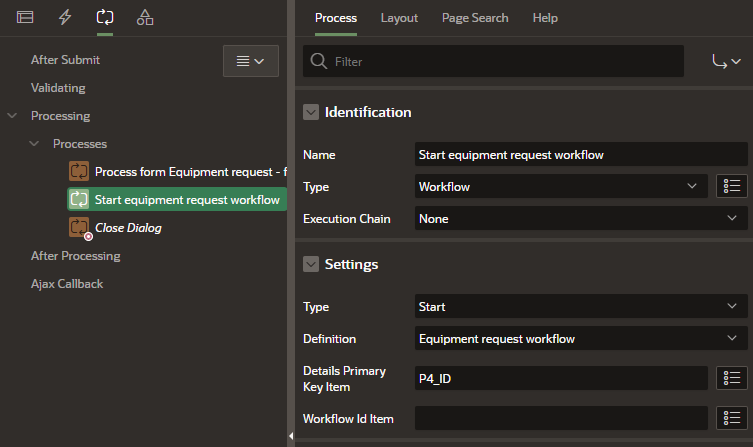Open picker for Details Primary Key Item
The image size is (753, 447).
[732, 377]
